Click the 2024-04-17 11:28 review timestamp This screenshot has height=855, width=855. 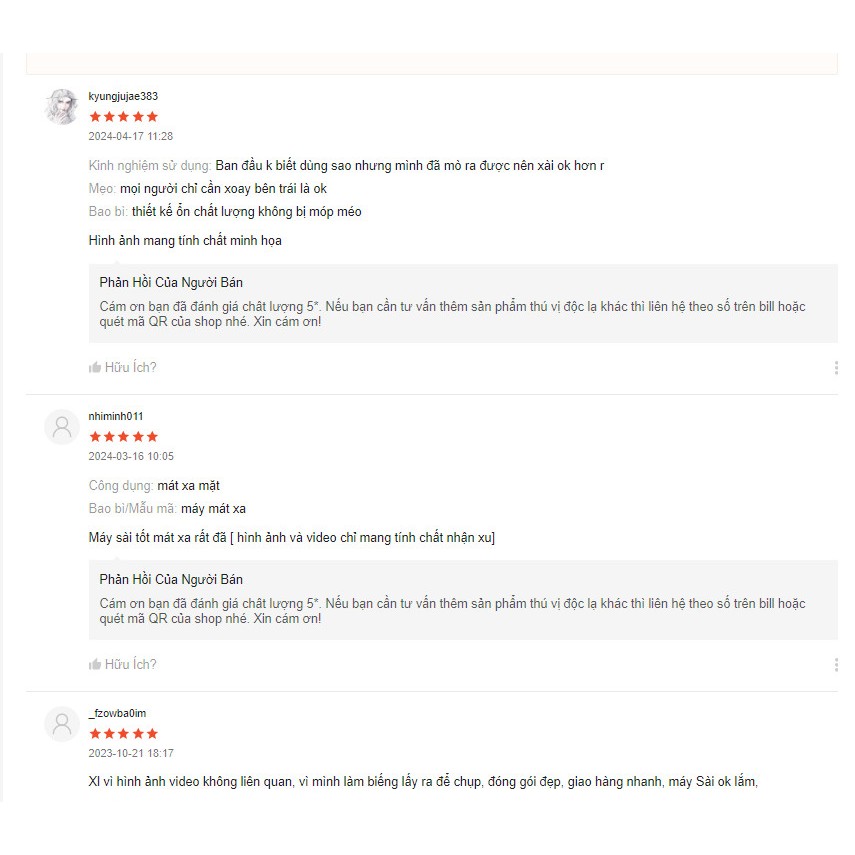(131, 136)
